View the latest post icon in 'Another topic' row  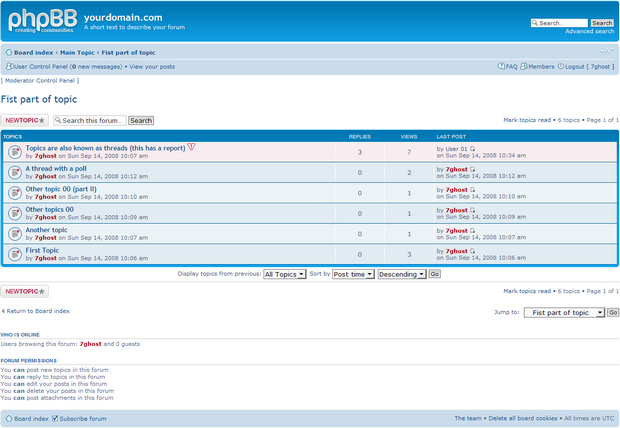tap(473, 231)
